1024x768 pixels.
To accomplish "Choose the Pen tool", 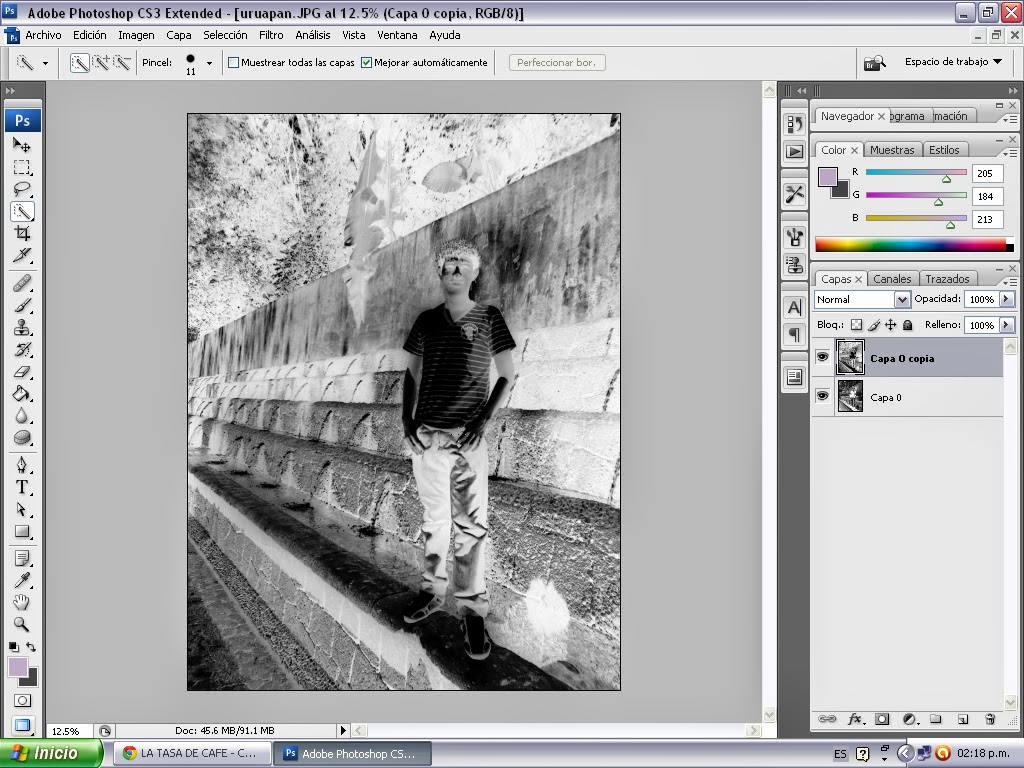I will tap(22, 464).
